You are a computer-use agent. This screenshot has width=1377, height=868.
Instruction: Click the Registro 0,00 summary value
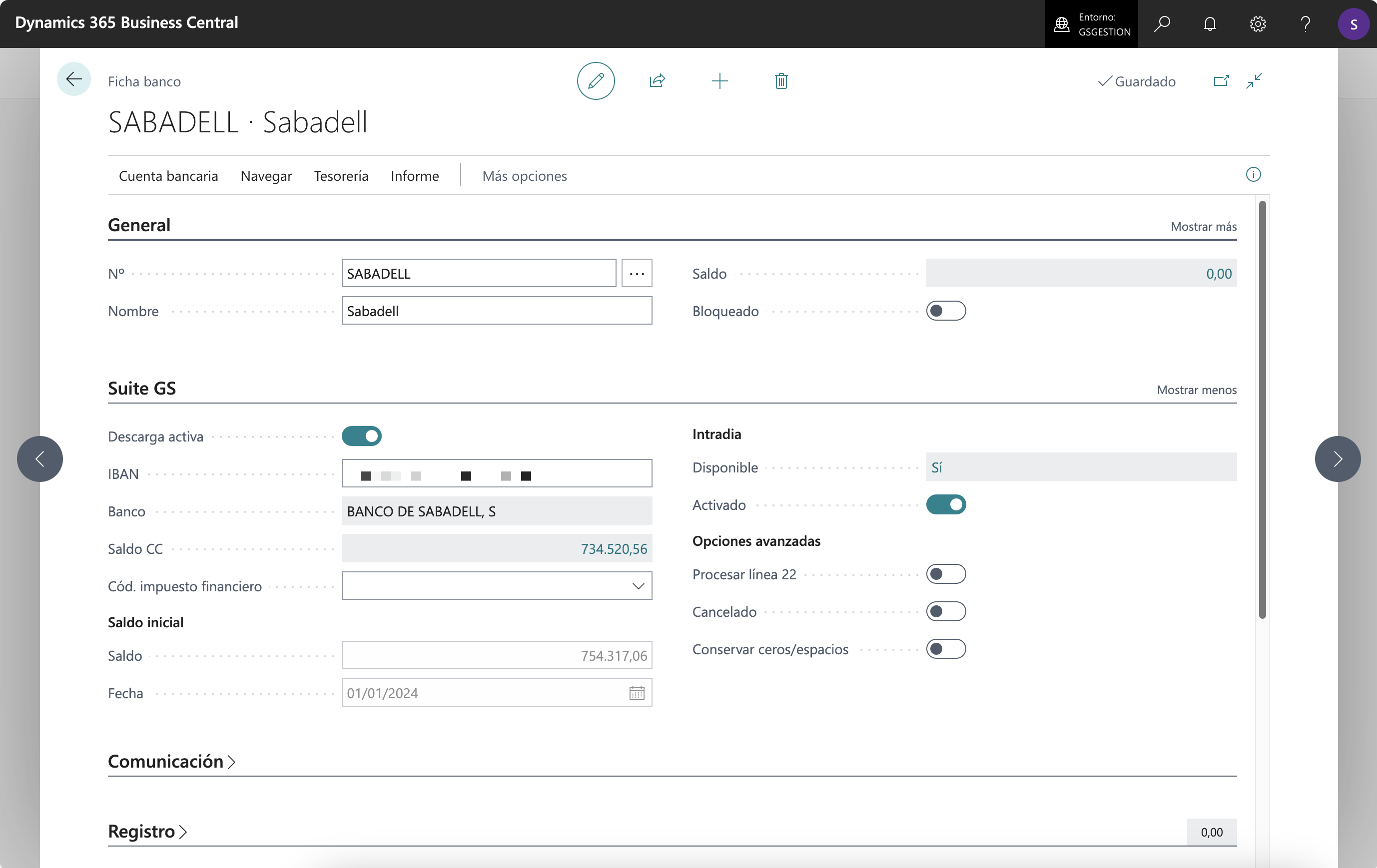pyautogui.click(x=1212, y=832)
